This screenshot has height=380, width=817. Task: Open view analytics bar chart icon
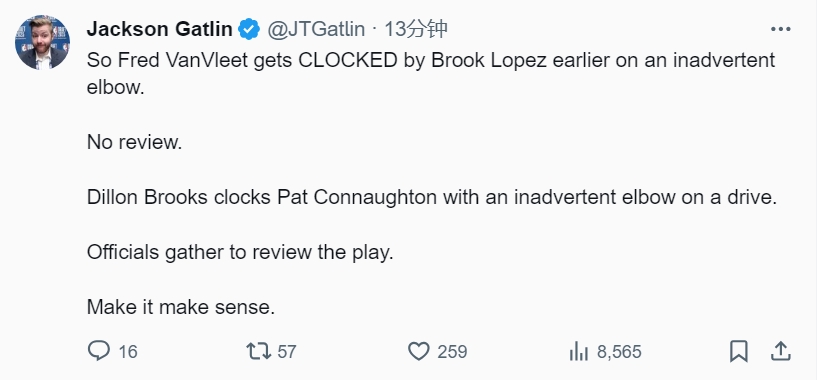(x=579, y=351)
